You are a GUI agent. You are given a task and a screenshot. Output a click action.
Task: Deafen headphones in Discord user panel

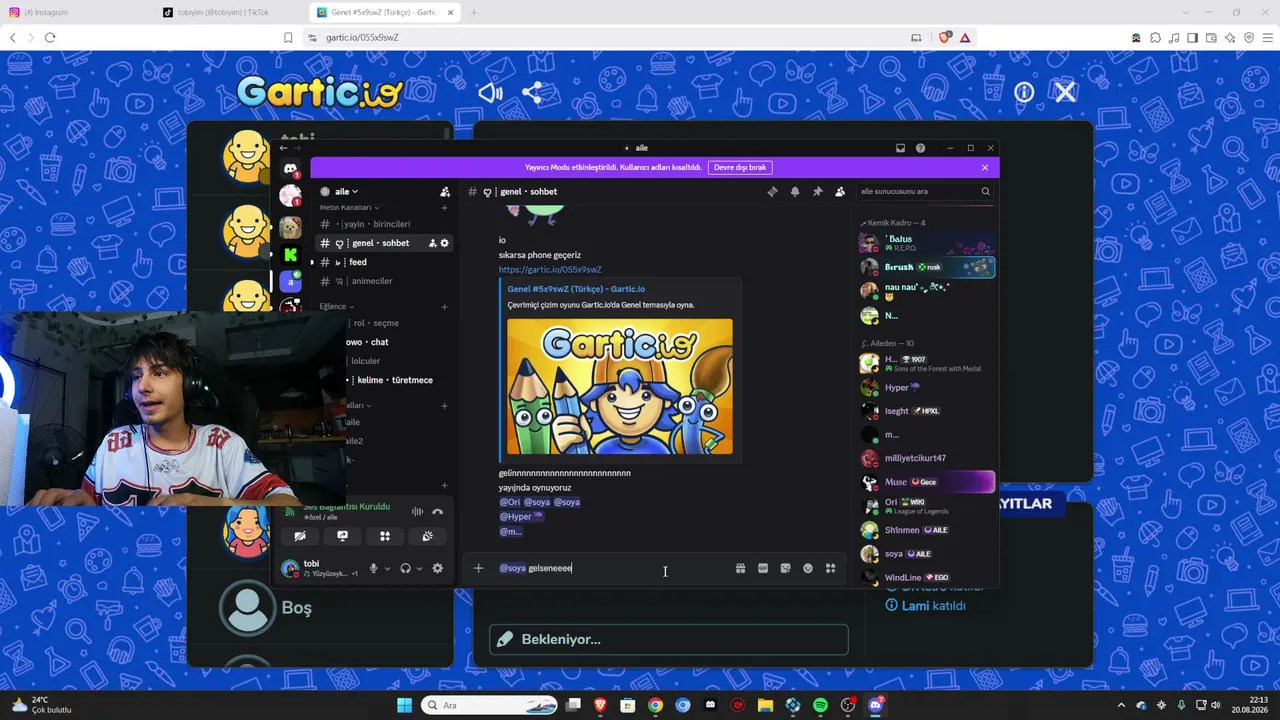405,568
